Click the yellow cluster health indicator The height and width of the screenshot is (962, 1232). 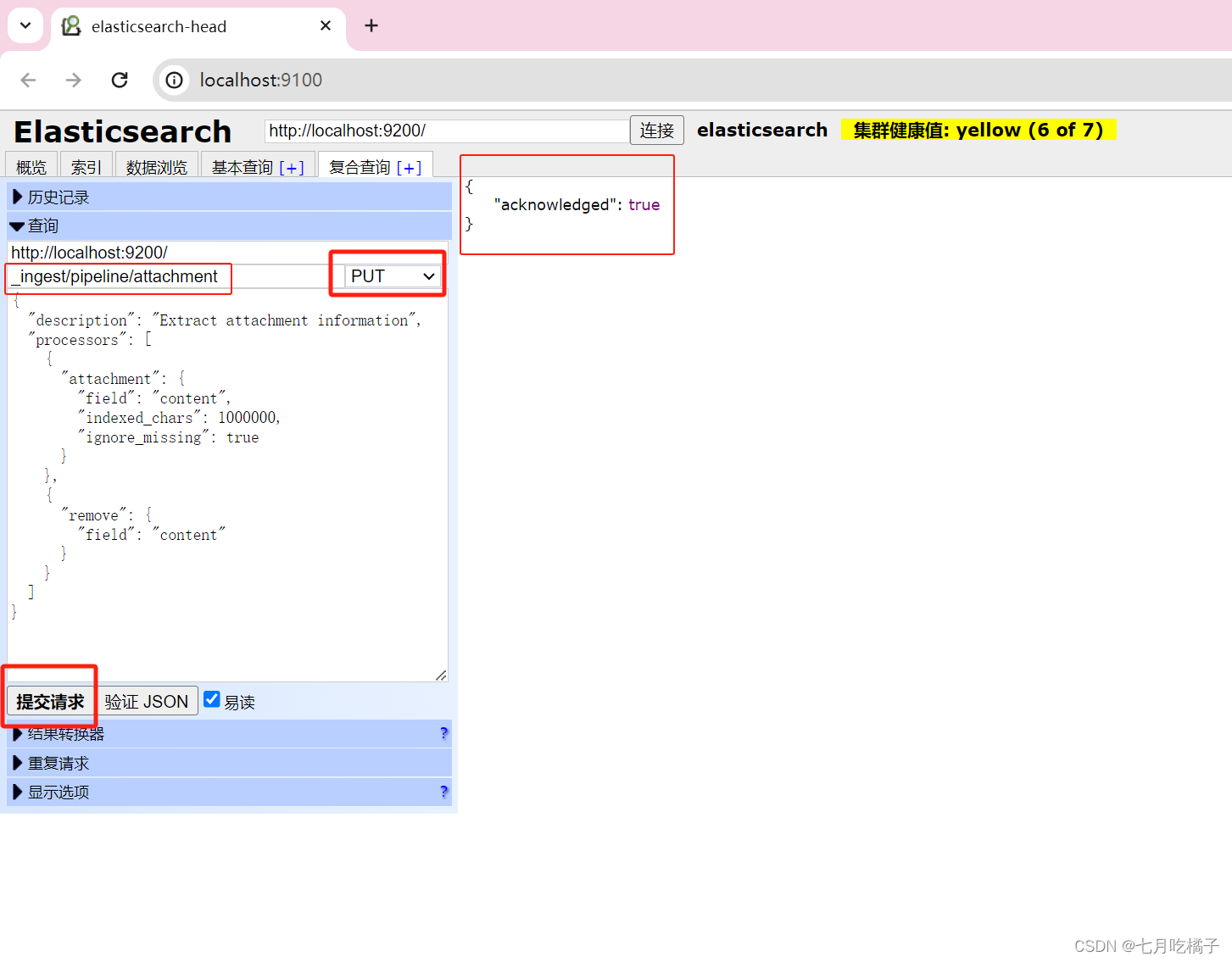pyautogui.click(x=978, y=130)
